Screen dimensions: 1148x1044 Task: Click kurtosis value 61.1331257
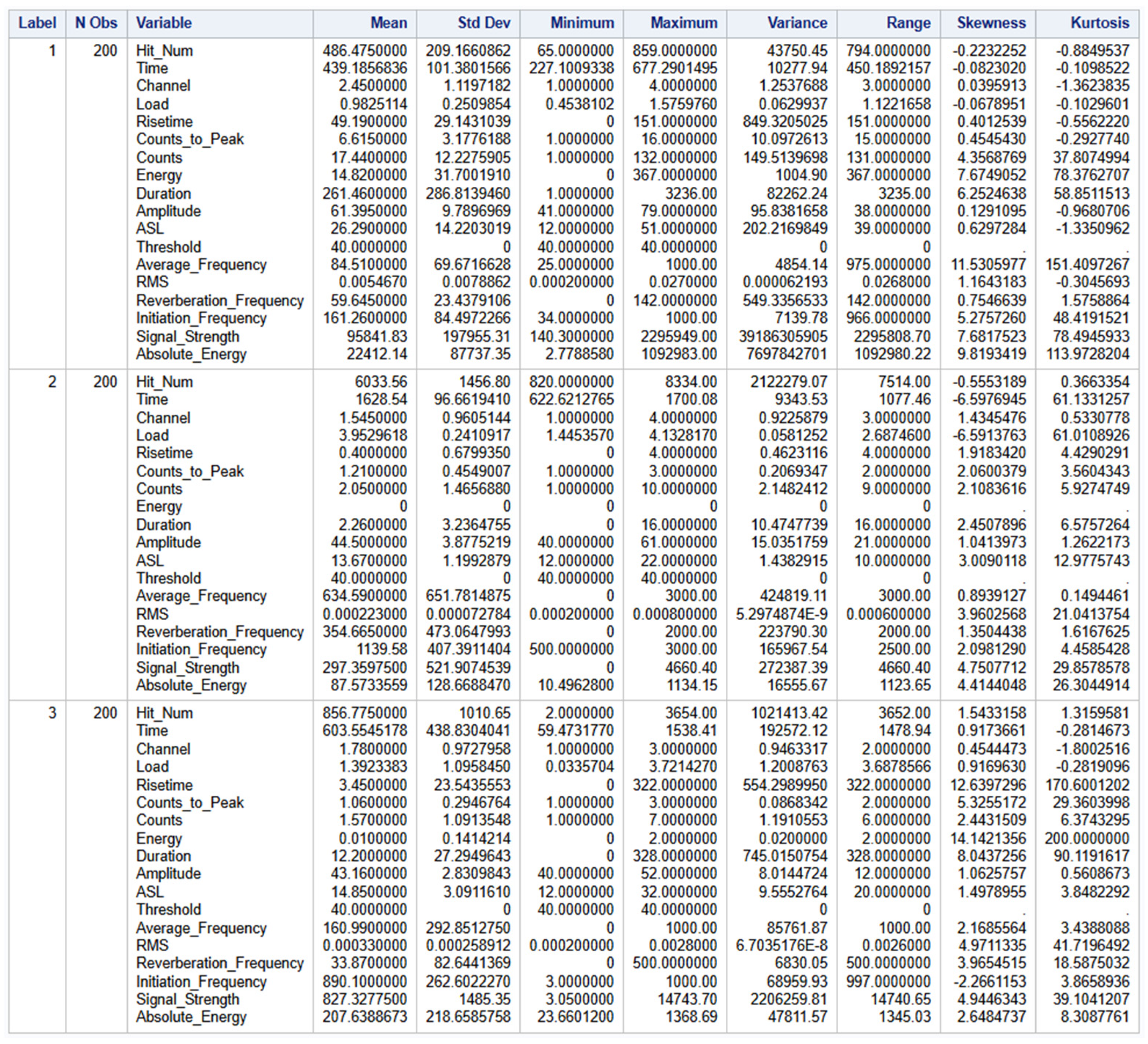[1091, 399]
